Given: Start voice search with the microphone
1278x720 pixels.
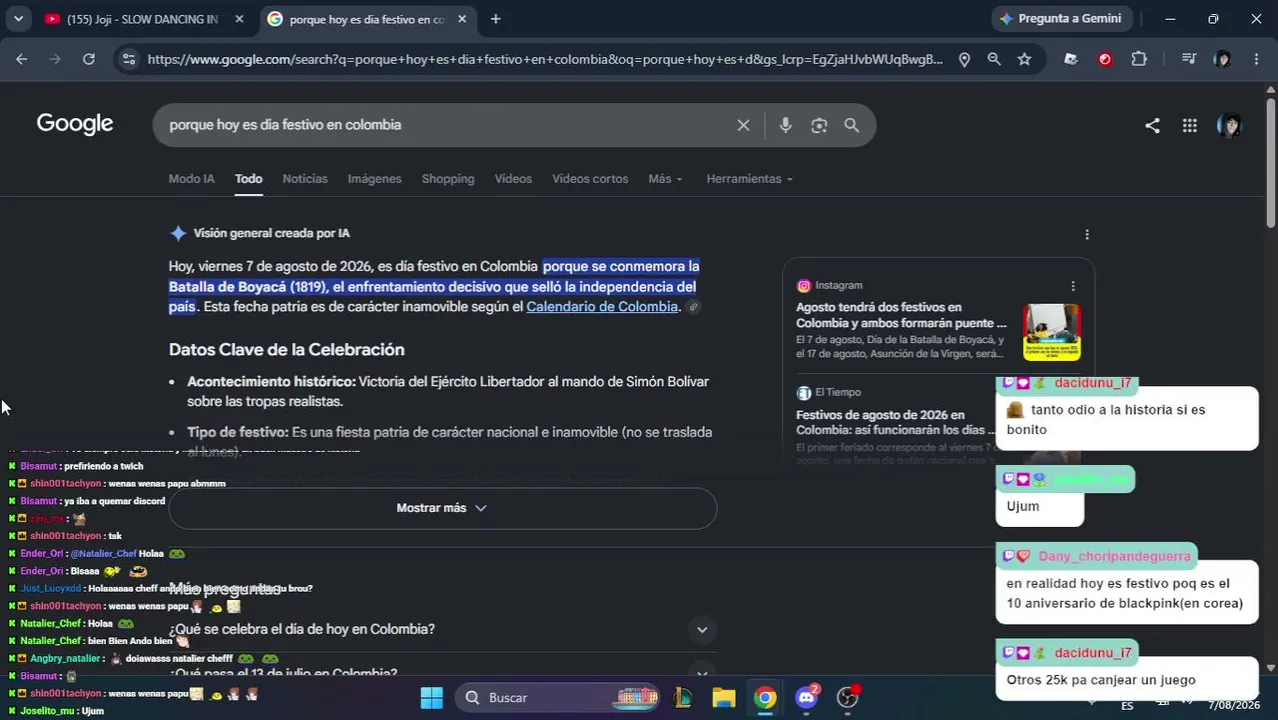Looking at the screenshot, I should pyautogui.click(x=785, y=125).
